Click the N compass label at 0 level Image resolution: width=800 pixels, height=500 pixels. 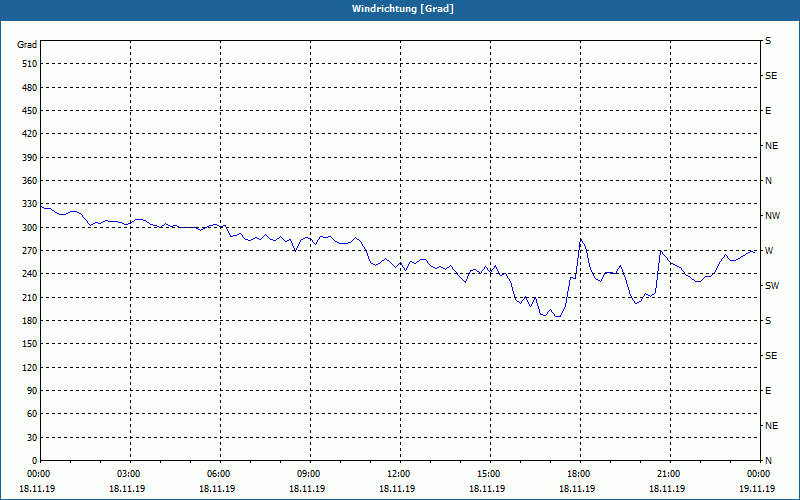pos(768,461)
